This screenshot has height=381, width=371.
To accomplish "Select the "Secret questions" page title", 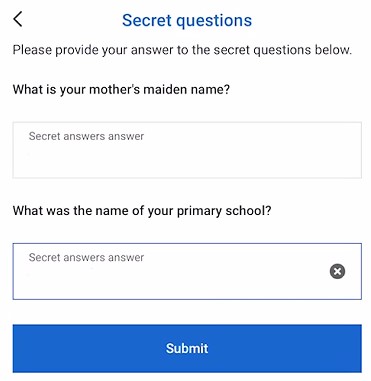I will (x=187, y=21).
